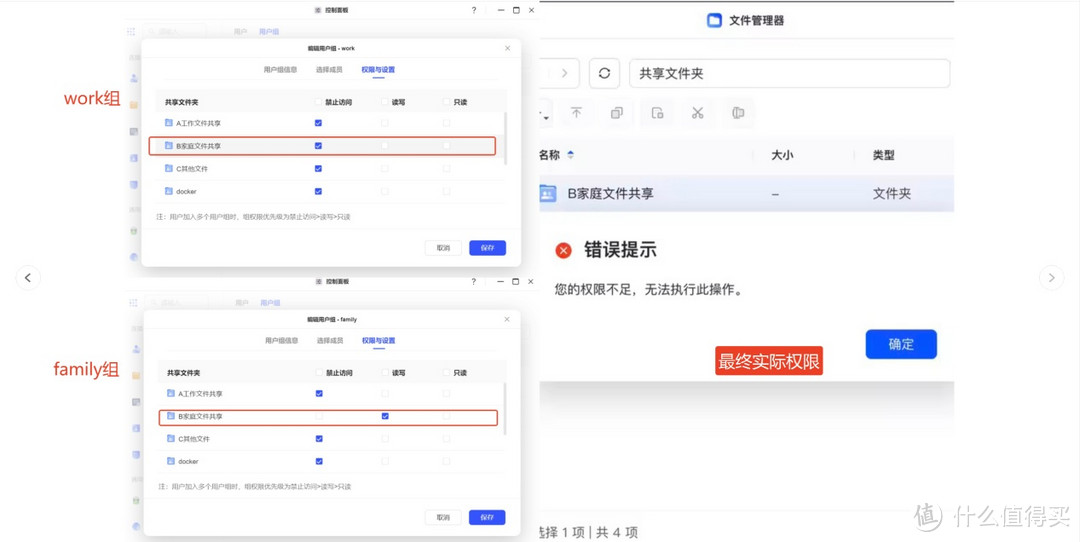
Task: Click the 共享文件夹 path field in file manager
Action: [x=789, y=73]
